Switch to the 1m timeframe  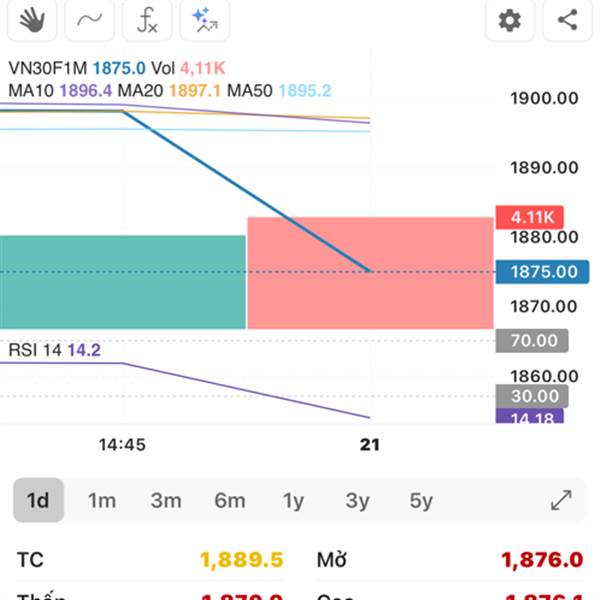tap(102, 500)
